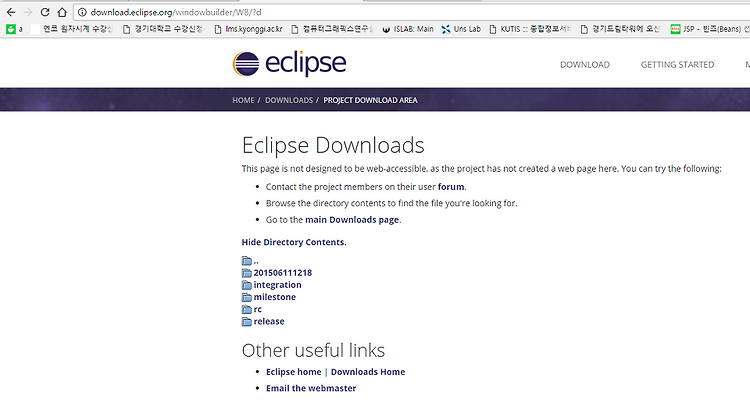Open the ISLAB: Main bookmark

tap(408, 29)
